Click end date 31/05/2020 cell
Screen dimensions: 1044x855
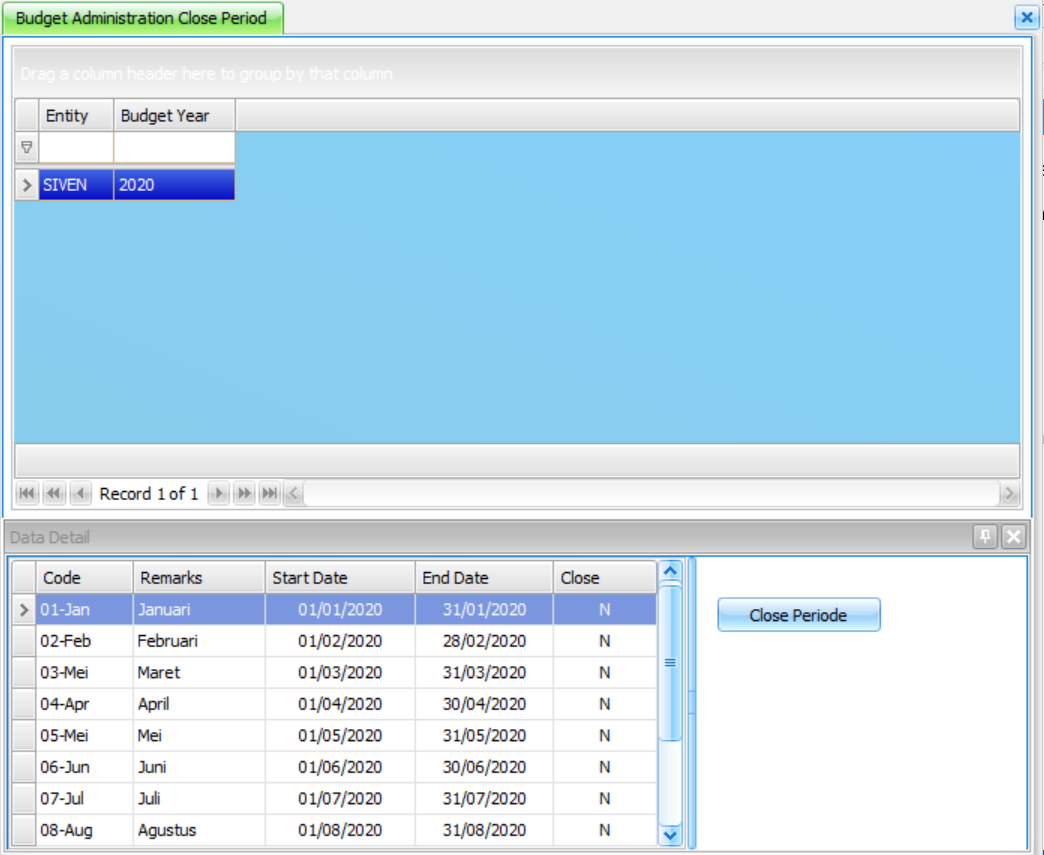[484, 735]
